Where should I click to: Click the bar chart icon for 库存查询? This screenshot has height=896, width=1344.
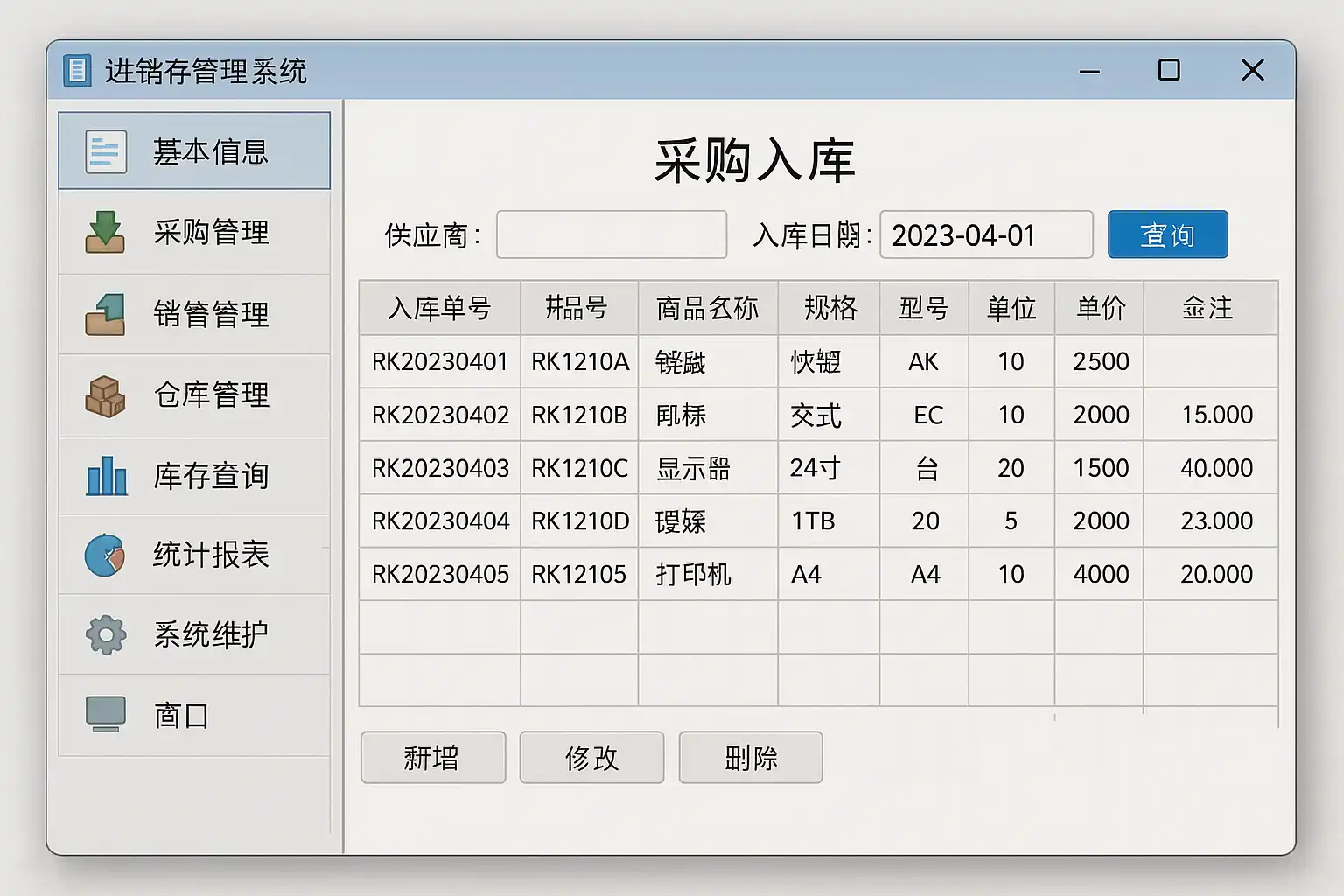coord(106,476)
